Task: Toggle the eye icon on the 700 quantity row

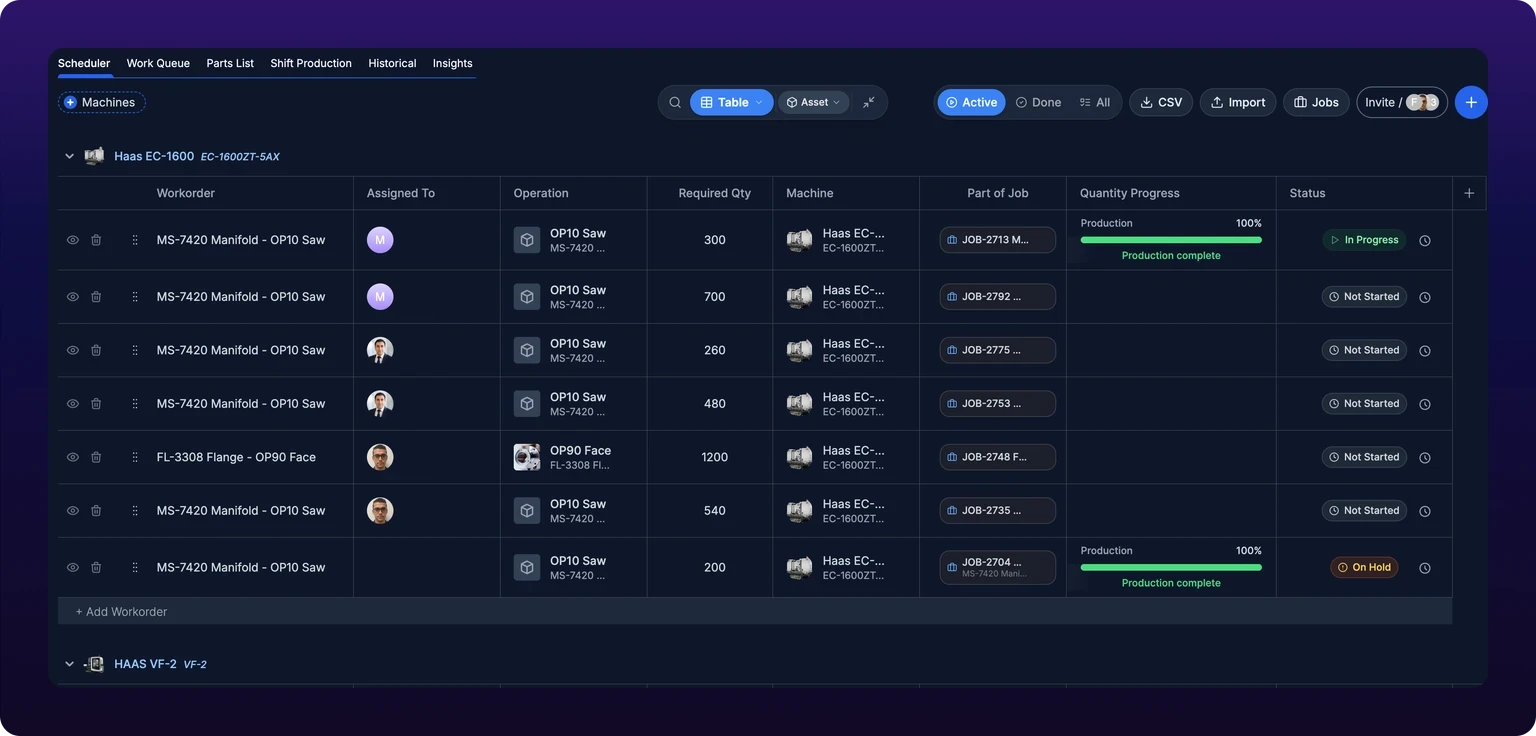Action: pos(73,297)
